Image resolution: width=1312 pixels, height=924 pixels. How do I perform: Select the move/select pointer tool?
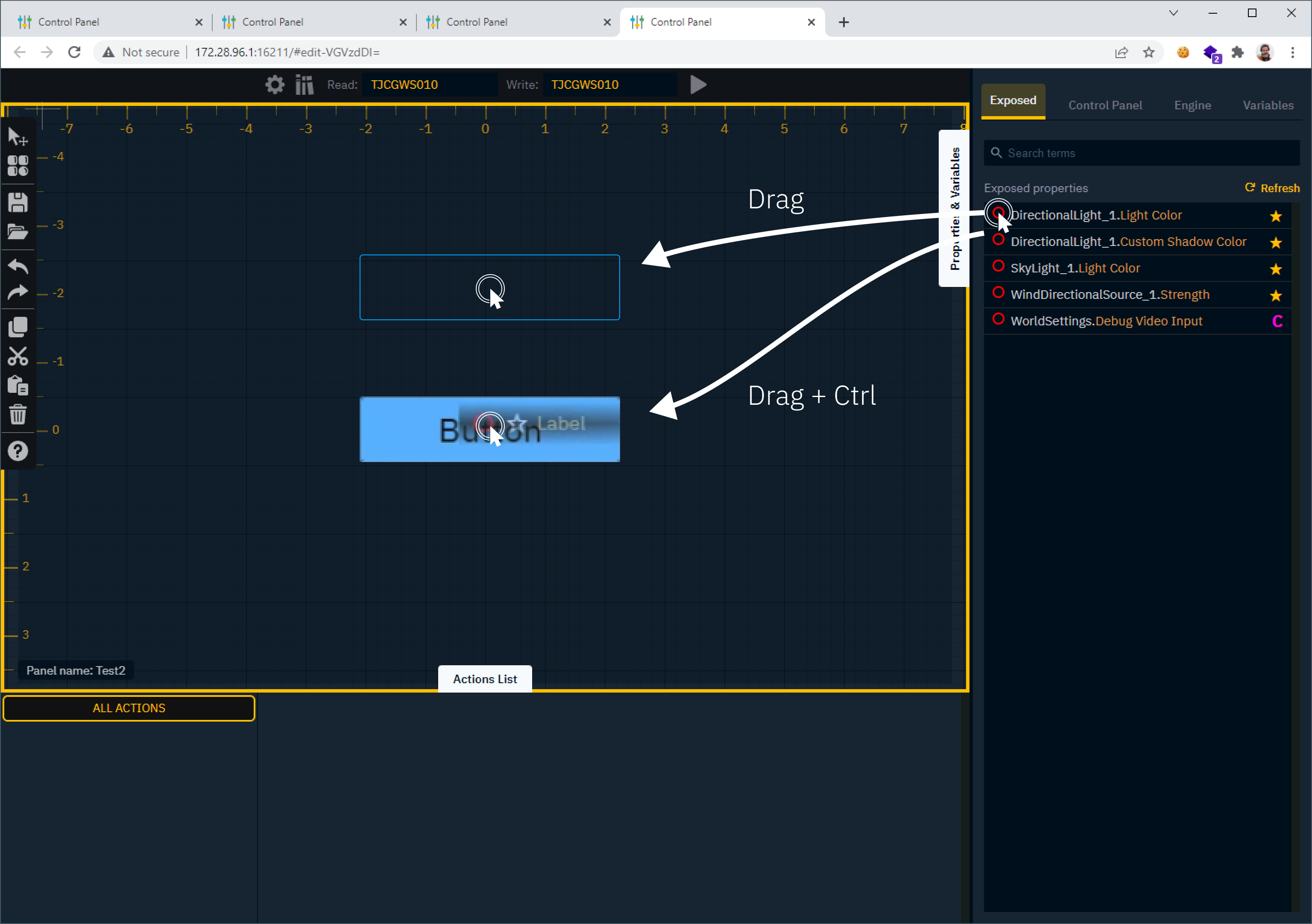click(x=17, y=136)
